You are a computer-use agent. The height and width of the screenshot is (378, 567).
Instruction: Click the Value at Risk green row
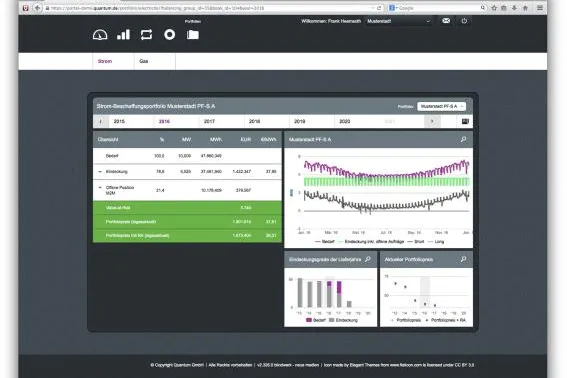(187, 208)
